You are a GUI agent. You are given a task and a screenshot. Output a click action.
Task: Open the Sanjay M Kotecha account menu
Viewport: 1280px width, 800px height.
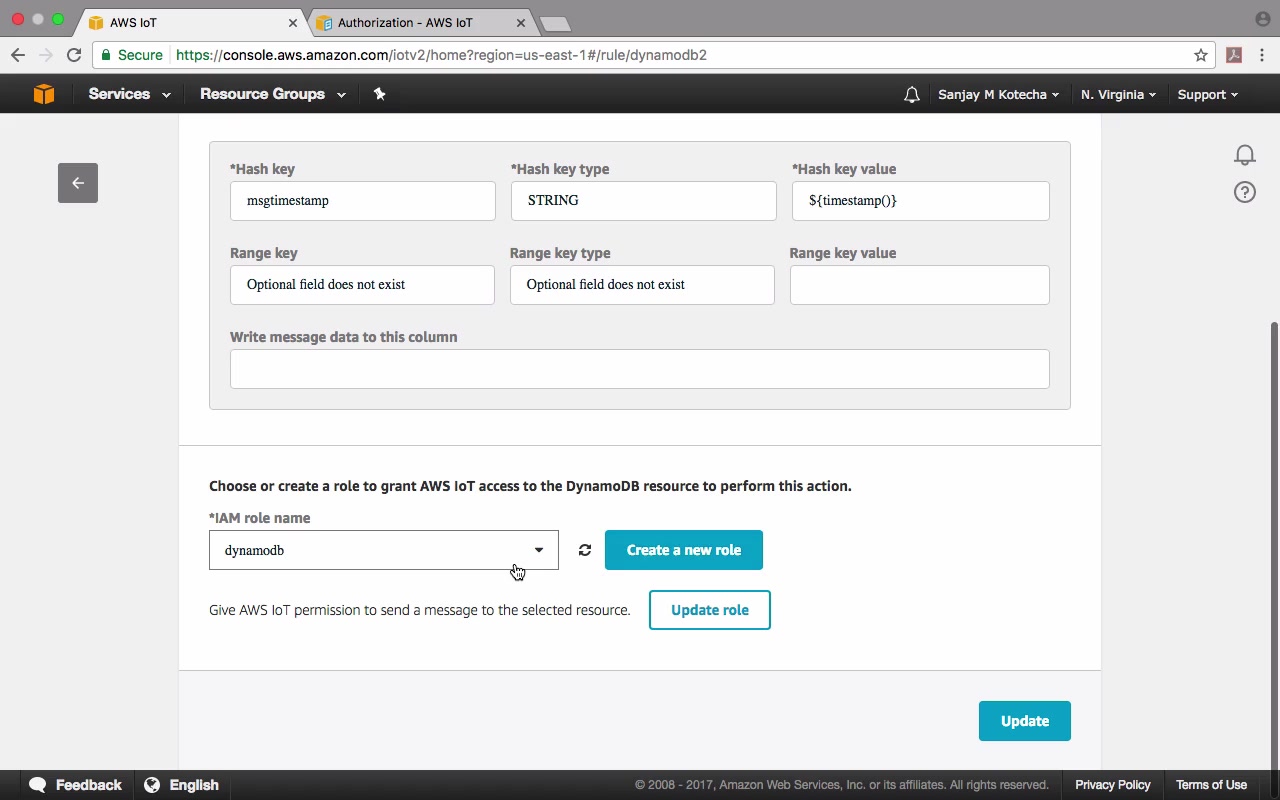pyautogui.click(x=998, y=95)
